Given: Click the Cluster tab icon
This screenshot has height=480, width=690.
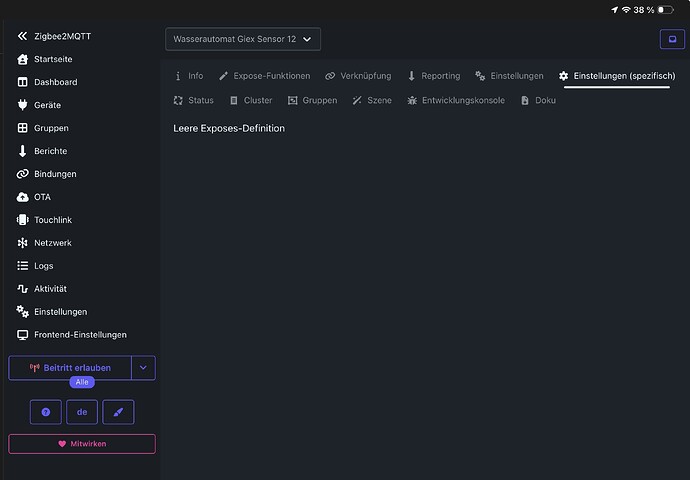Looking at the screenshot, I should 234,100.
